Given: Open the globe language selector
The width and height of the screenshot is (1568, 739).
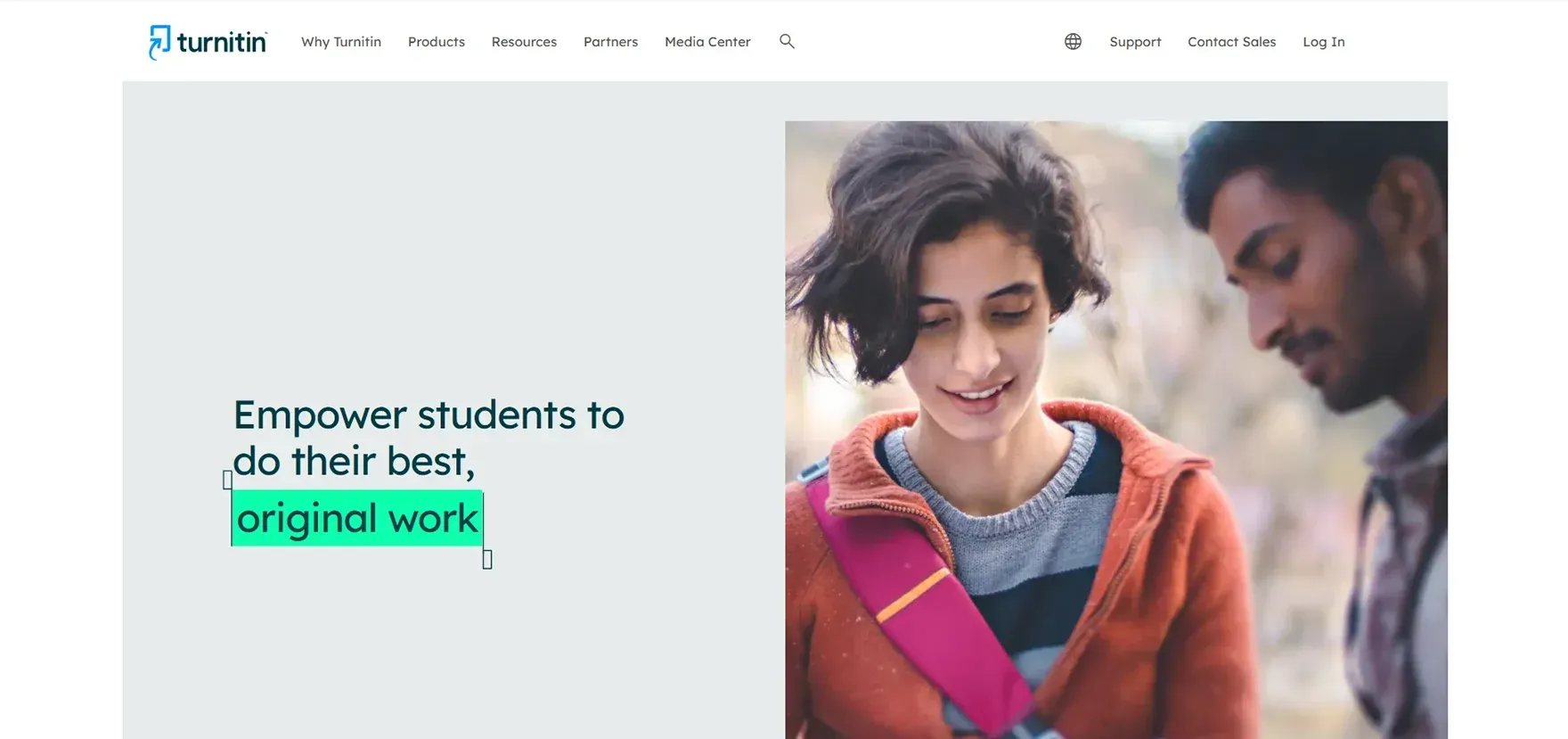Looking at the screenshot, I should pos(1073,42).
